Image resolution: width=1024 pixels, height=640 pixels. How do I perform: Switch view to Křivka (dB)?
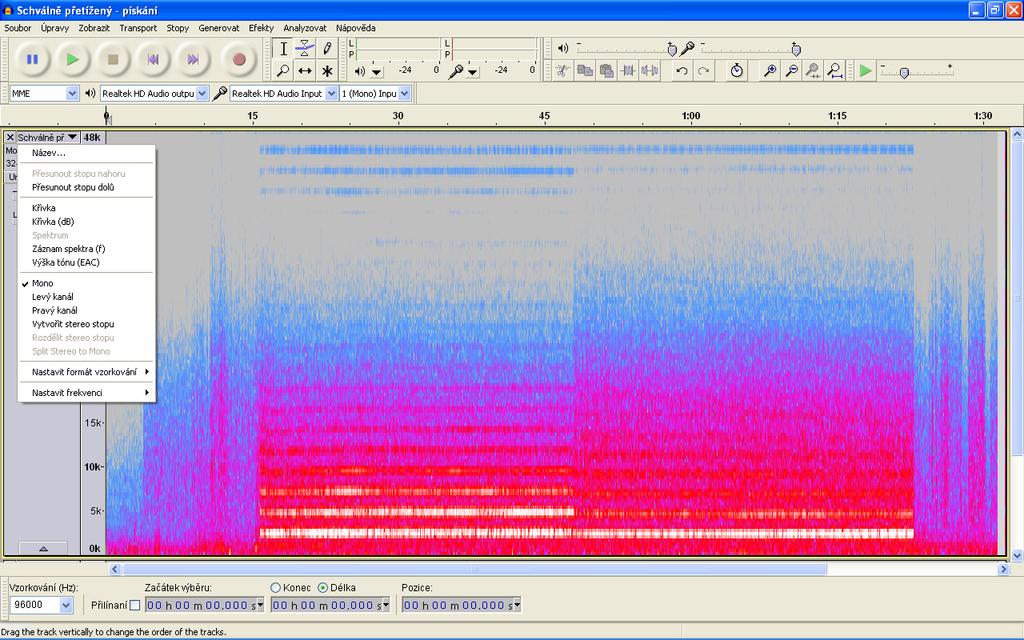(87, 221)
